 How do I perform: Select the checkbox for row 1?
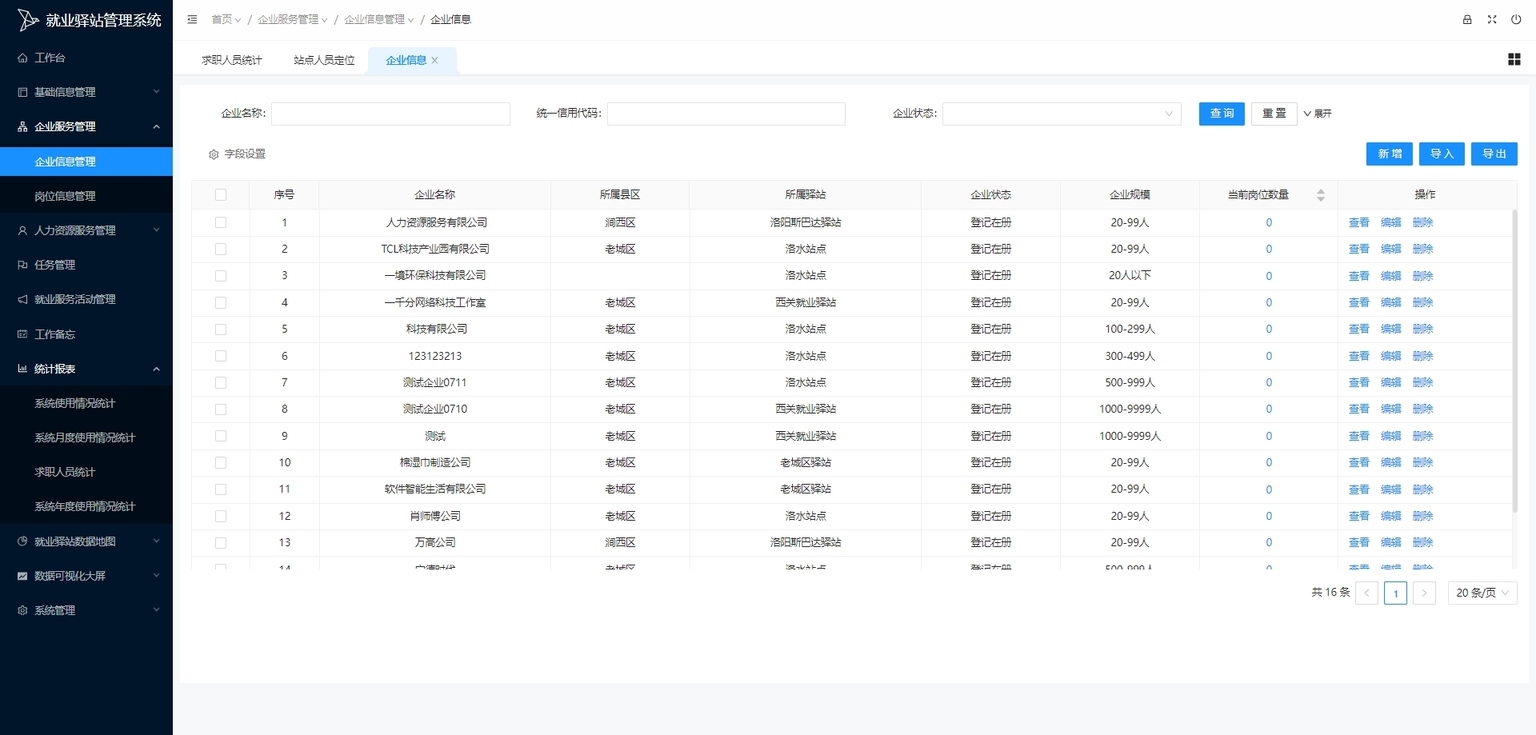(x=221, y=222)
